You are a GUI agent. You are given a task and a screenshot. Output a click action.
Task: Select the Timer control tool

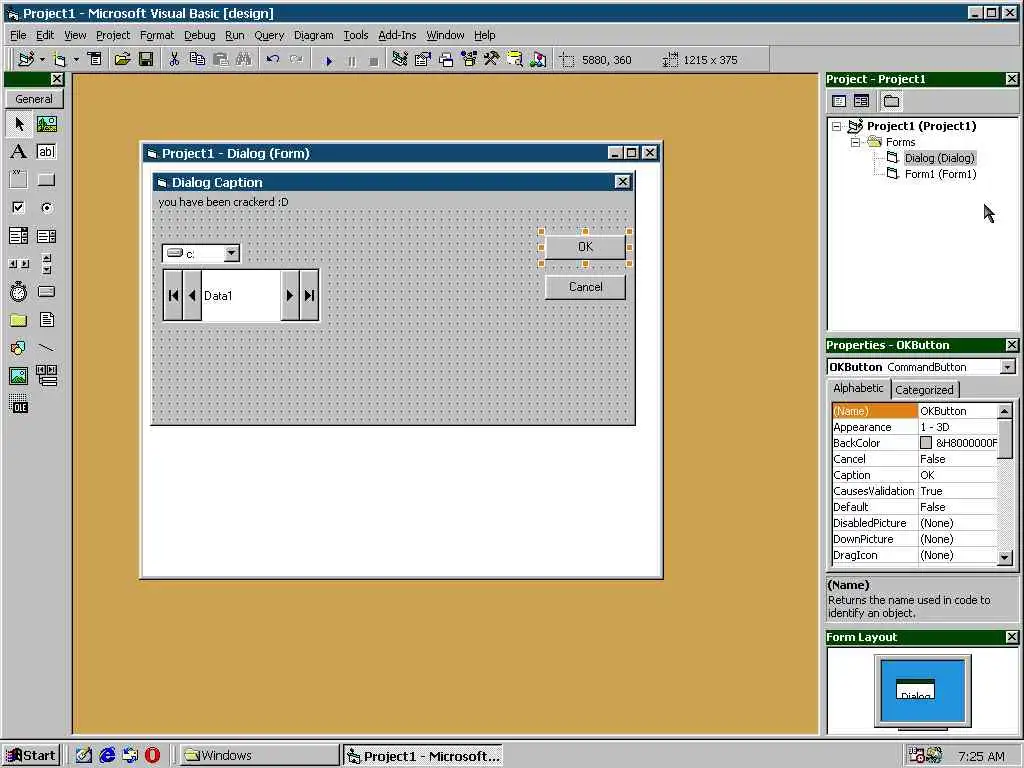click(19, 291)
